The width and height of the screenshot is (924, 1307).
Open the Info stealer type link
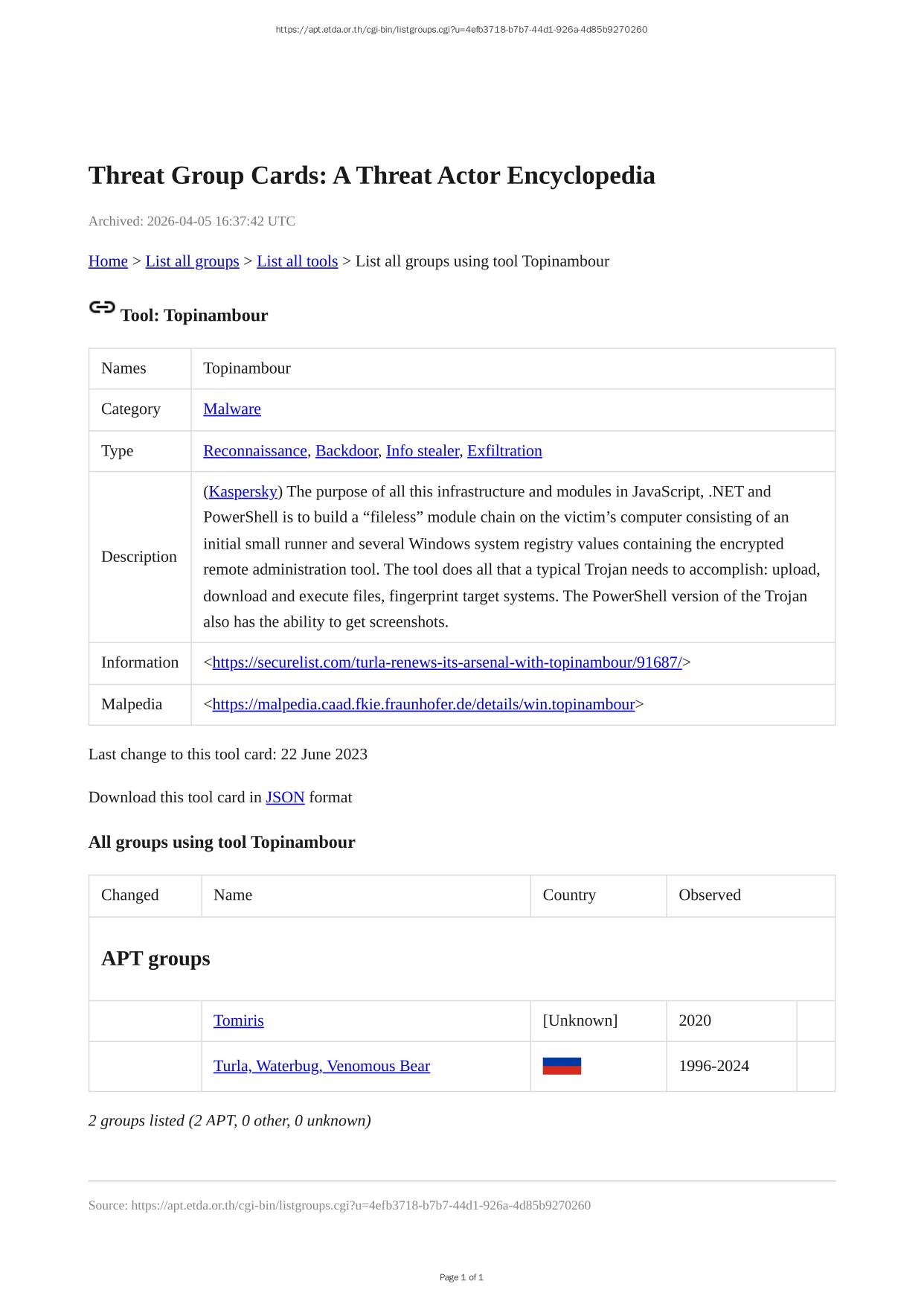423,451
